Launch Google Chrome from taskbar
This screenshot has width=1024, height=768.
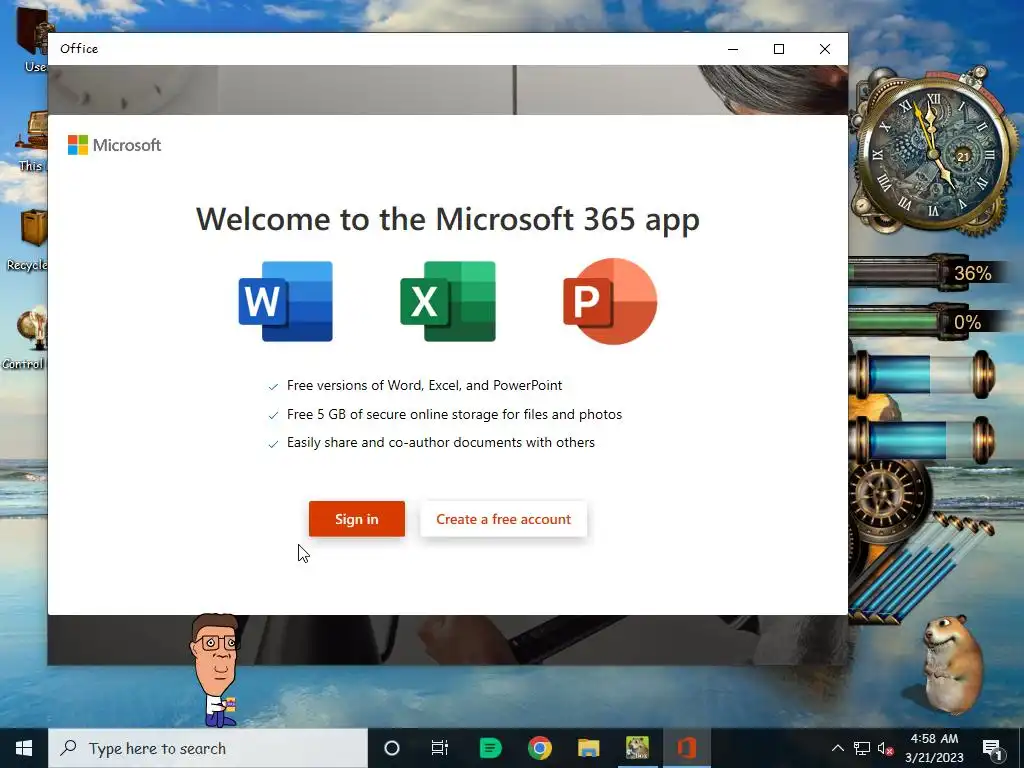539,748
